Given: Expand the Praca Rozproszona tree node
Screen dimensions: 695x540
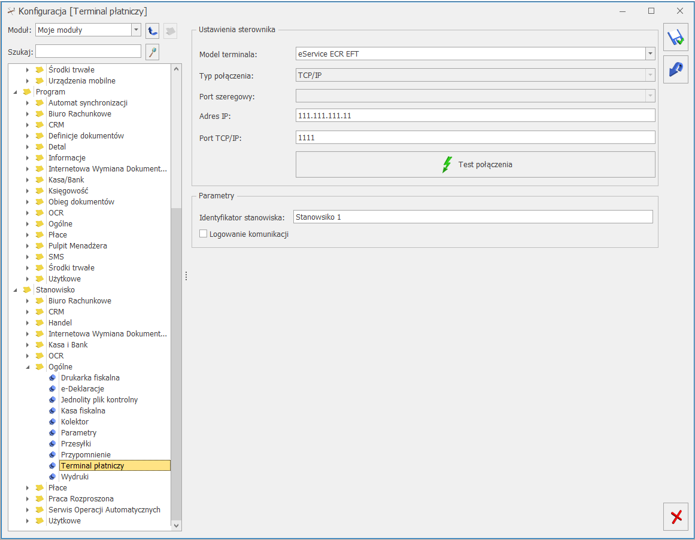Looking at the screenshot, I should 28,499.
